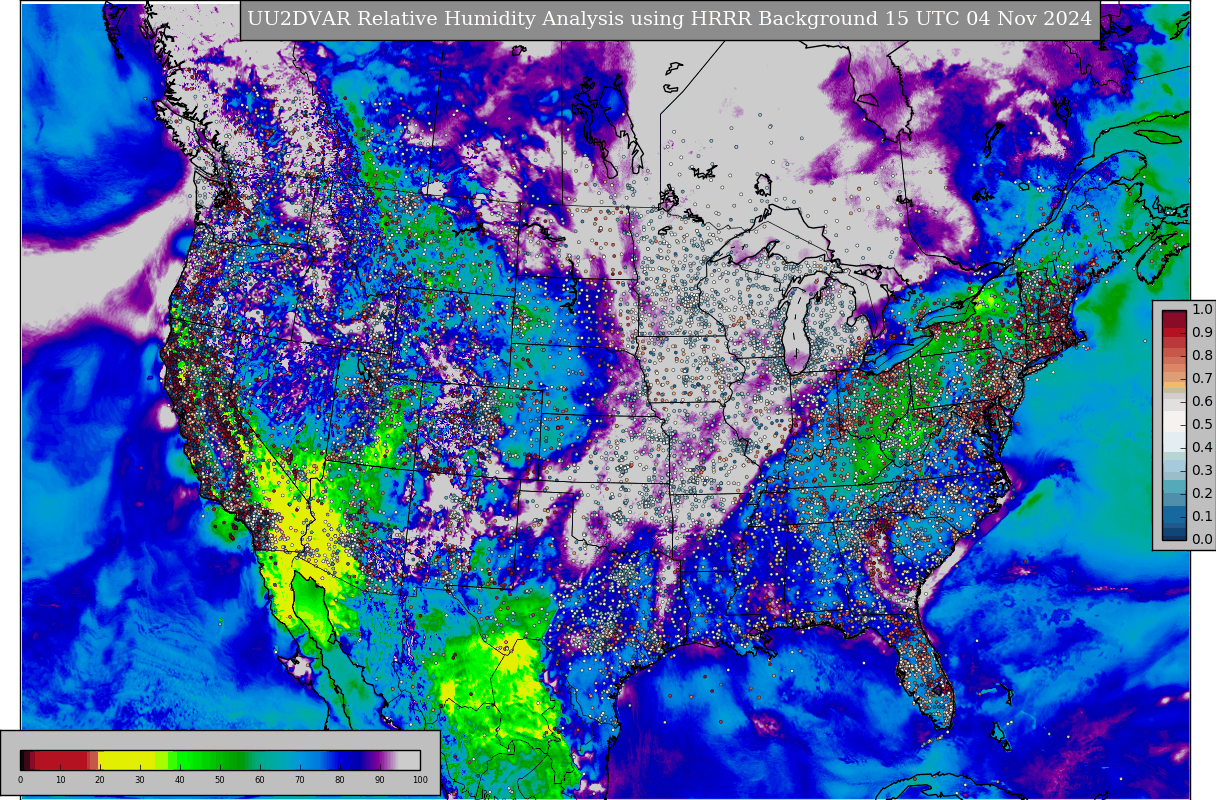Click the "50" label on the bottom colorbar
This screenshot has height=800, width=1216.
point(220,780)
